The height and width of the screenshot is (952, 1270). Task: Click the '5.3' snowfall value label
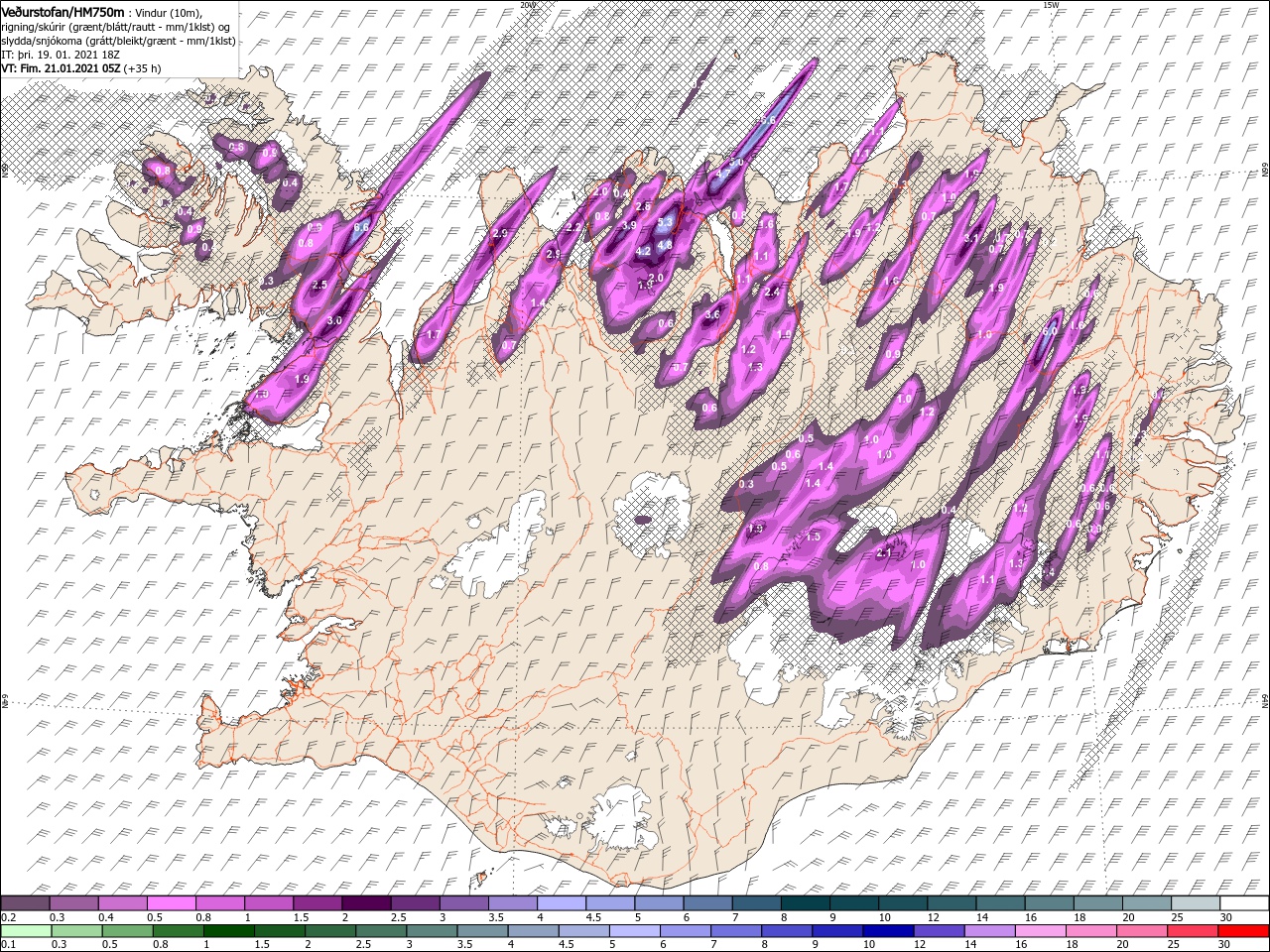pyautogui.click(x=665, y=222)
